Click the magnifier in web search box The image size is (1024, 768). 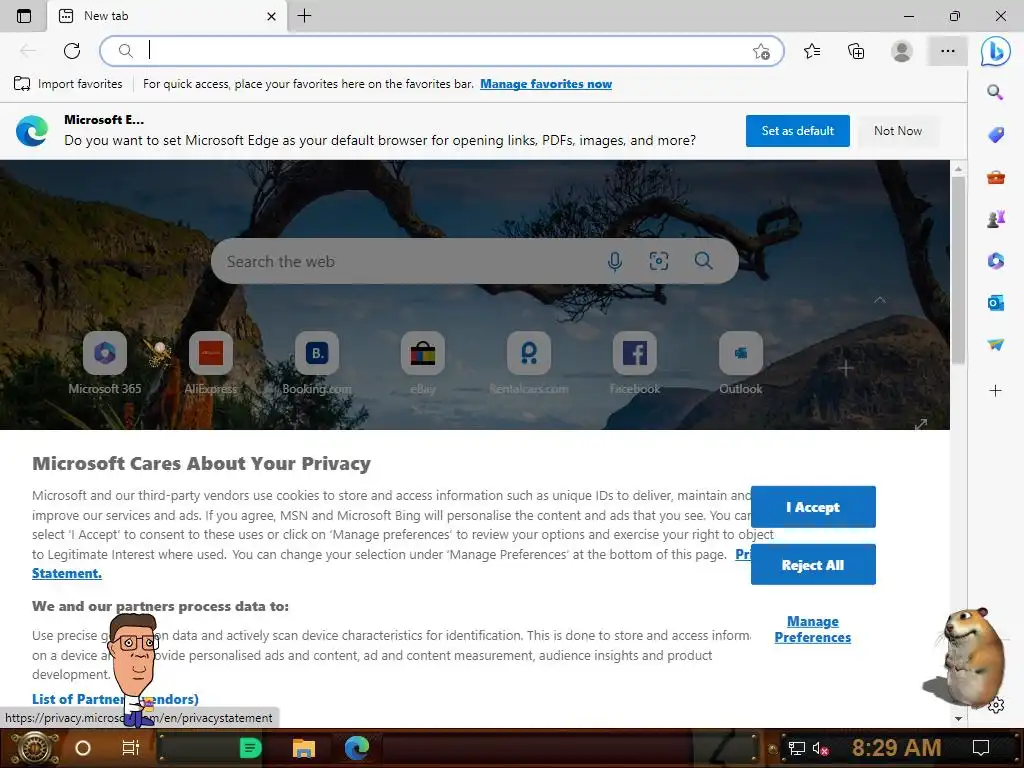[x=703, y=261]
